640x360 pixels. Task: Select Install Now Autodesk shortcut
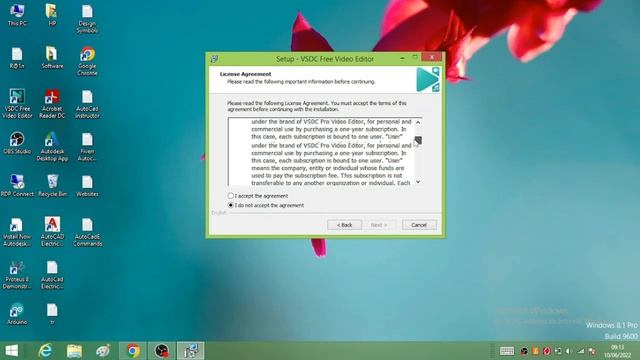point(17,232)
